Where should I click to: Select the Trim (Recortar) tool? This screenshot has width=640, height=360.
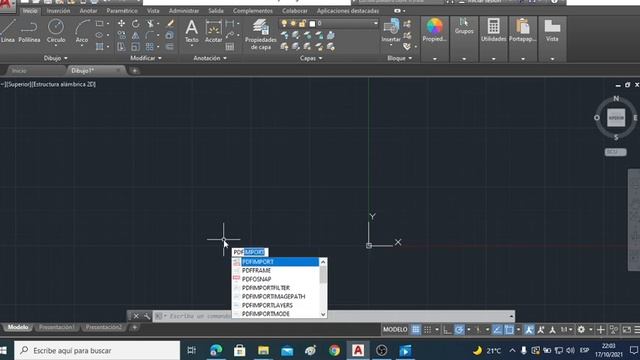150,24
